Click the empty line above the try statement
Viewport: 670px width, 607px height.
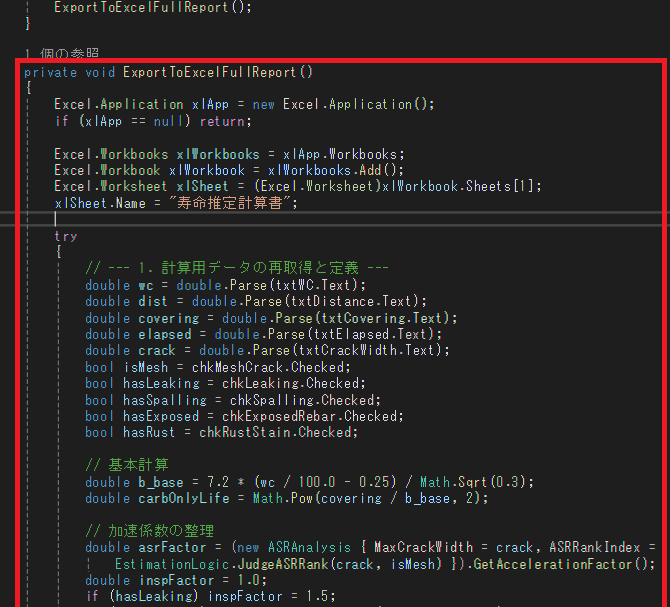pos(200,219)
